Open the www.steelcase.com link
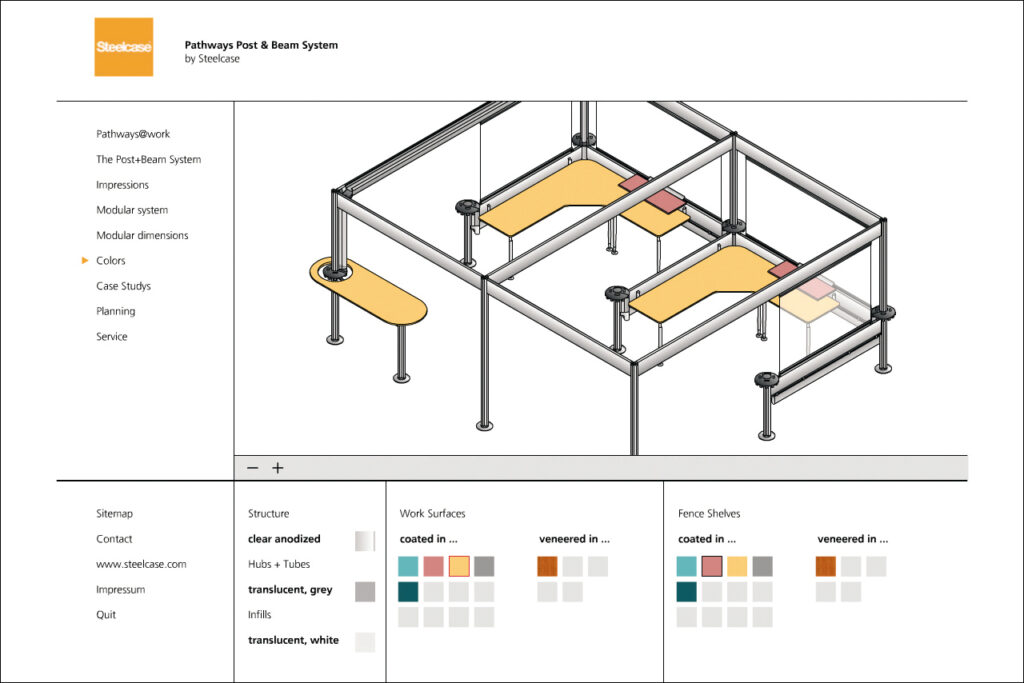1024x683 pixels. pyautogui.click(x=141, y=565)
